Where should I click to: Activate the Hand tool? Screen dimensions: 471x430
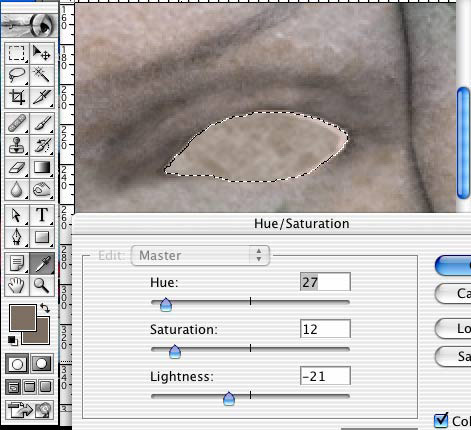click(17, 285)
